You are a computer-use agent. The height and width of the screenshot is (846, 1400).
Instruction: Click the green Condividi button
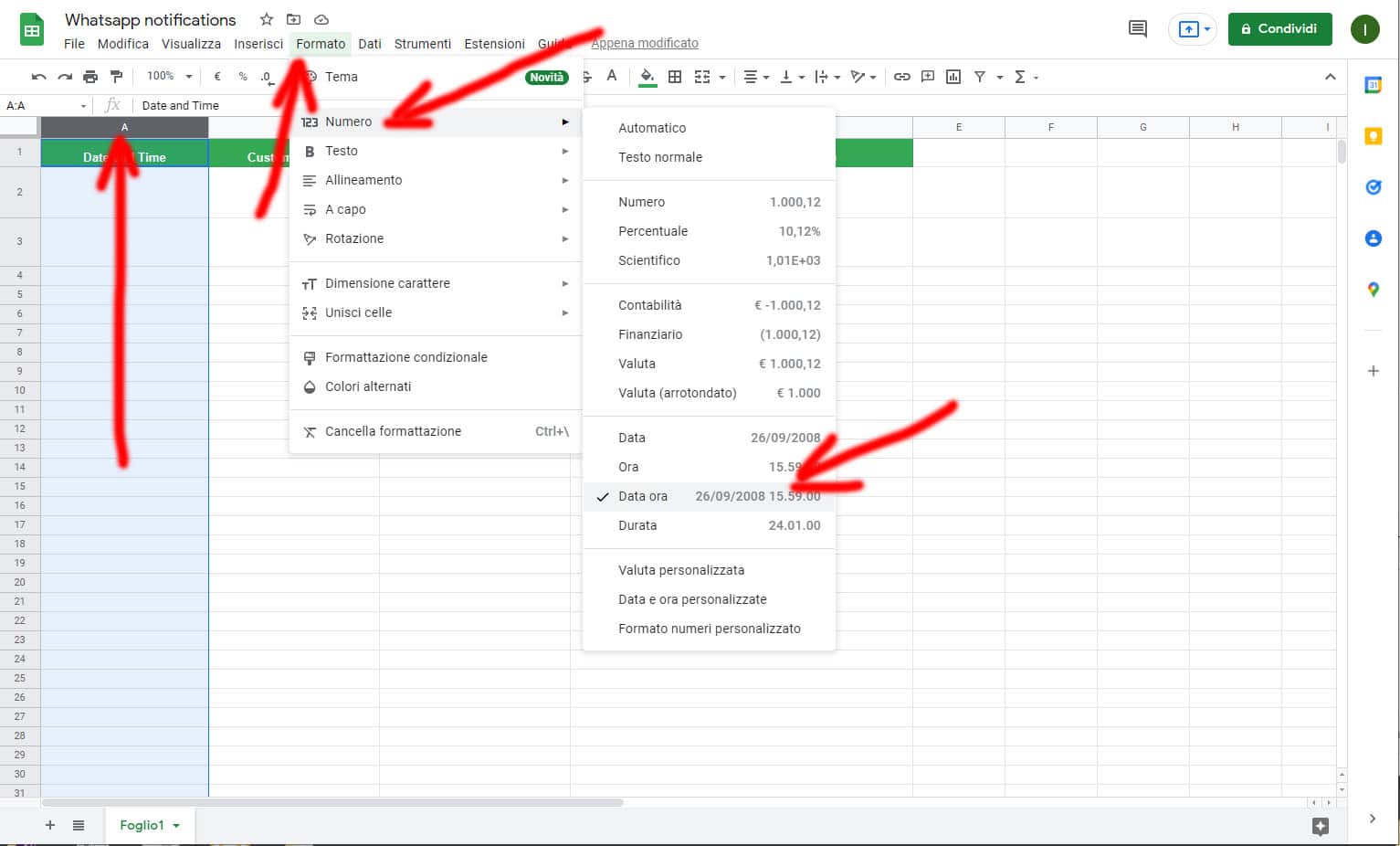click(1279, 28)
